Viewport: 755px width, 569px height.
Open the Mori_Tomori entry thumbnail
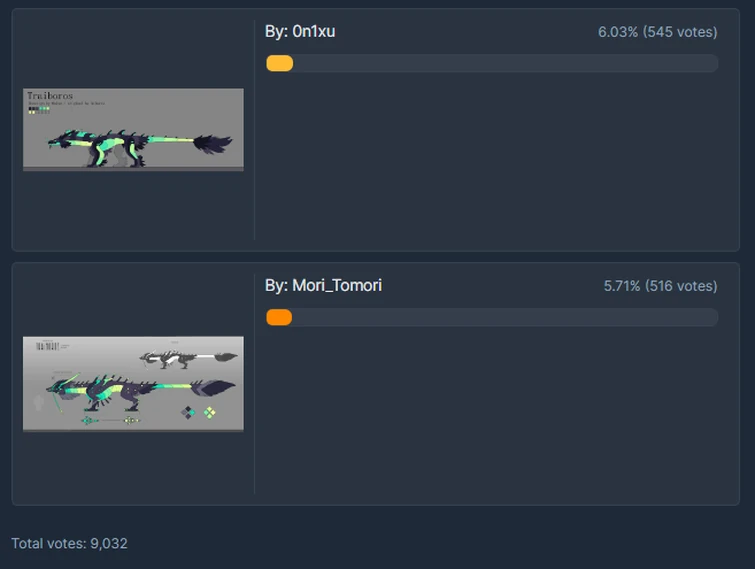click(133, 384)
